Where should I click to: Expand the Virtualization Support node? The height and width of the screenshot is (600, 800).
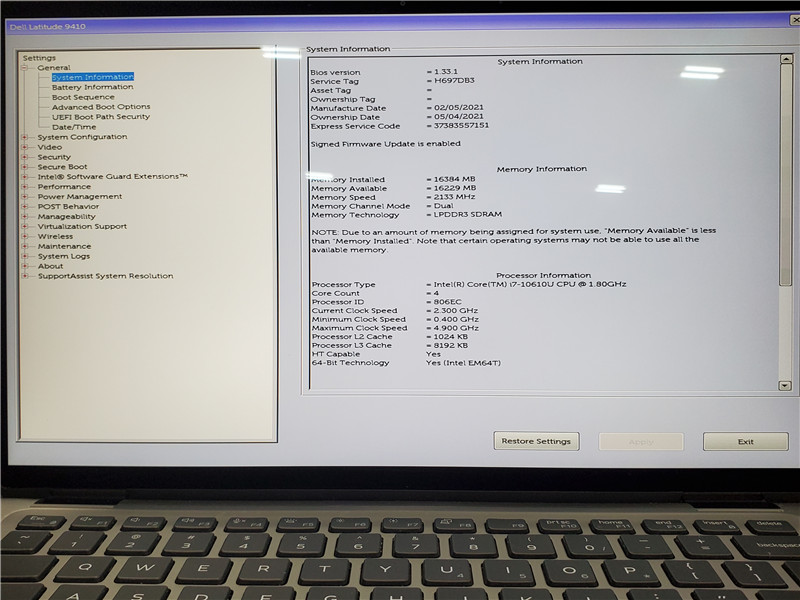click(x=24, y=226)
